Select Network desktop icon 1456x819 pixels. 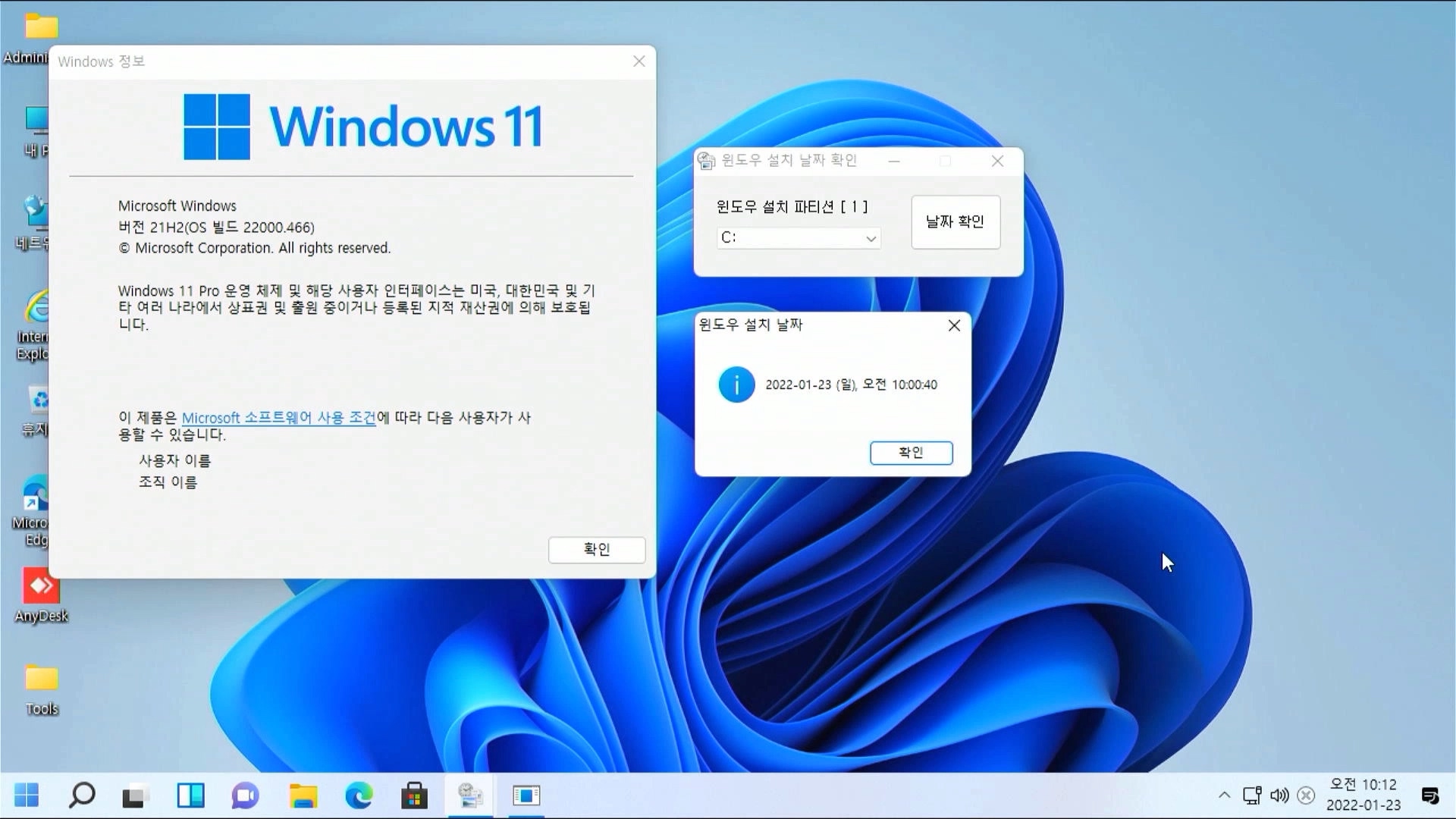(33, 223)
